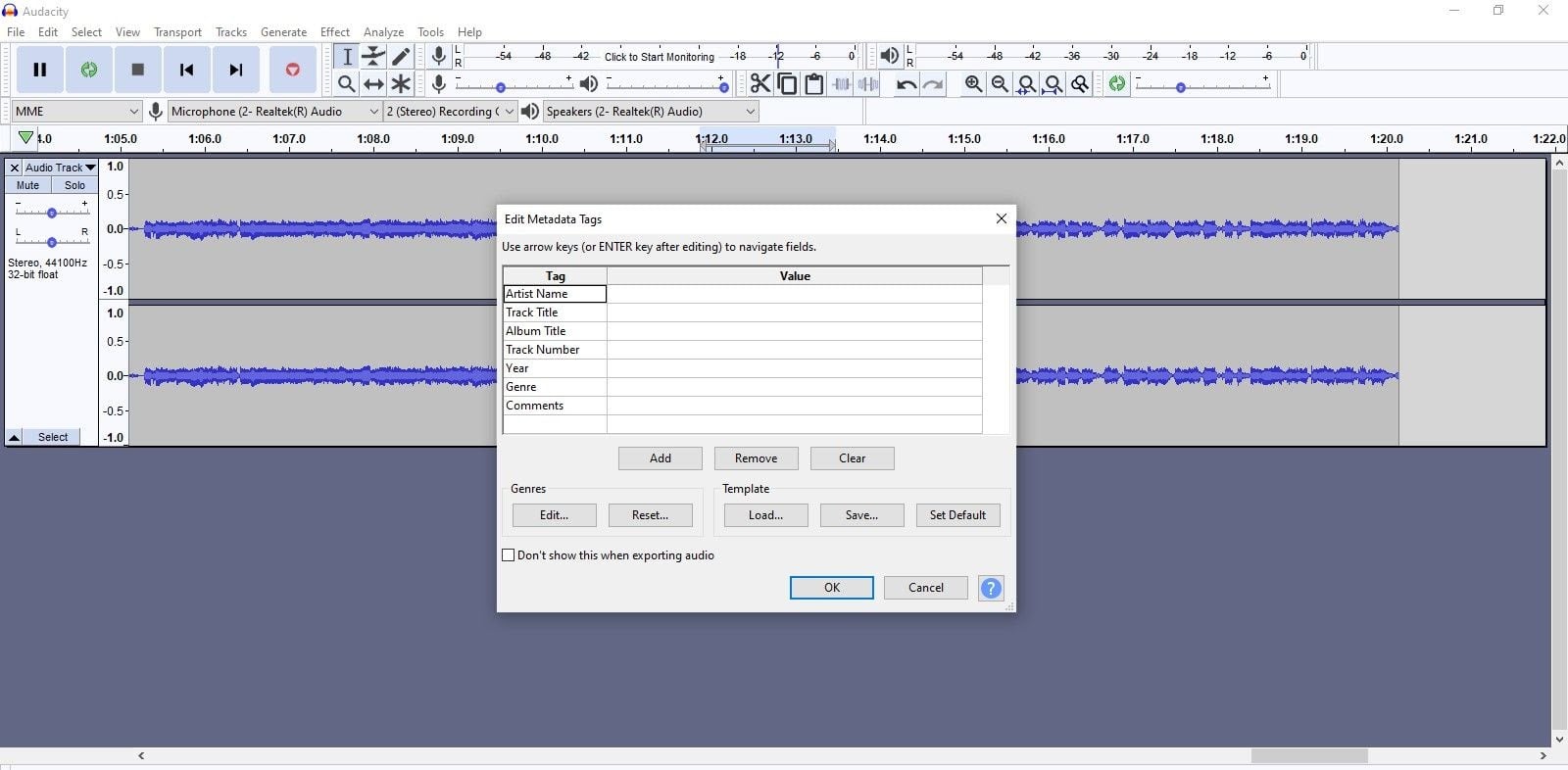
Task: Mute the Audio Track
Action: [28, 185]
